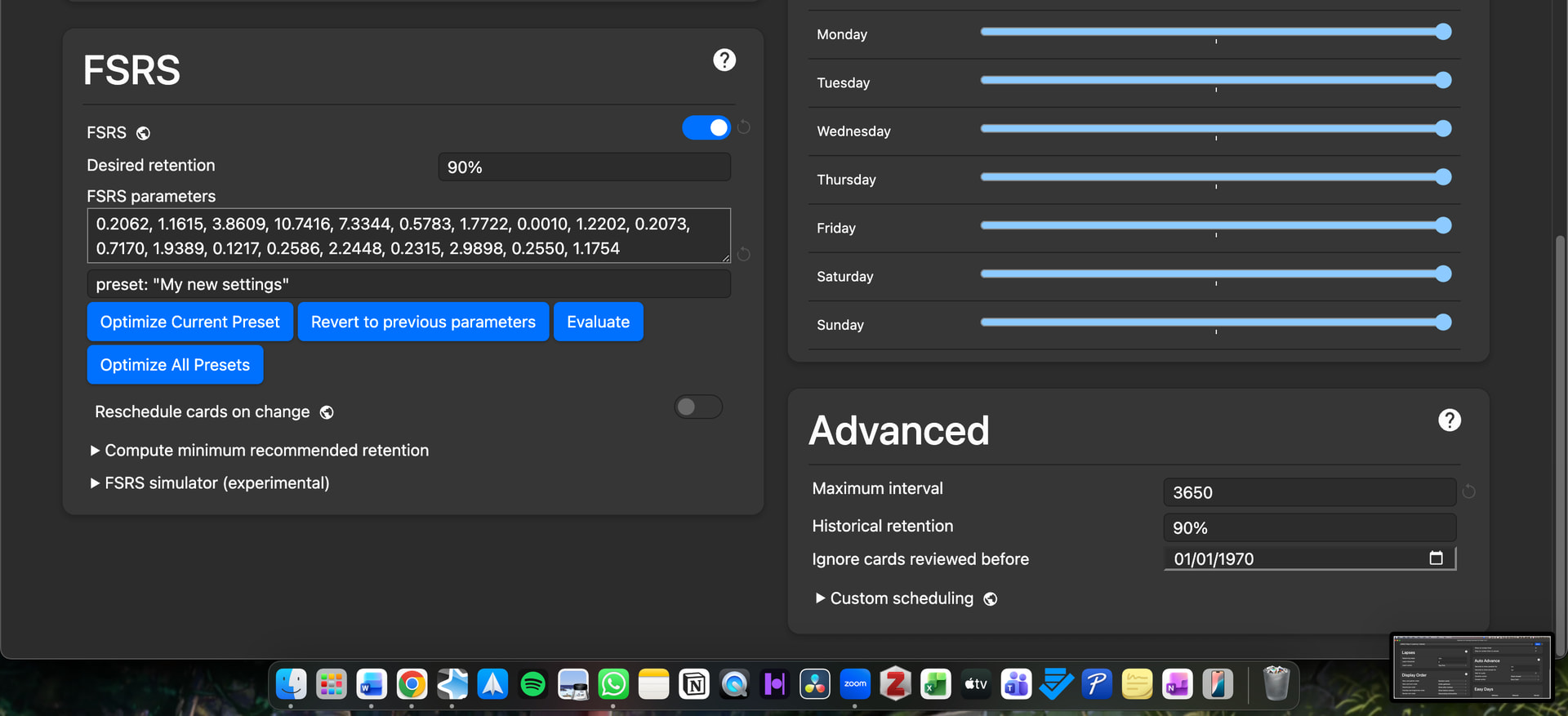Click the Desired retention input field
The width and height of the screenshot is (1568, 716).
(584, 167)
